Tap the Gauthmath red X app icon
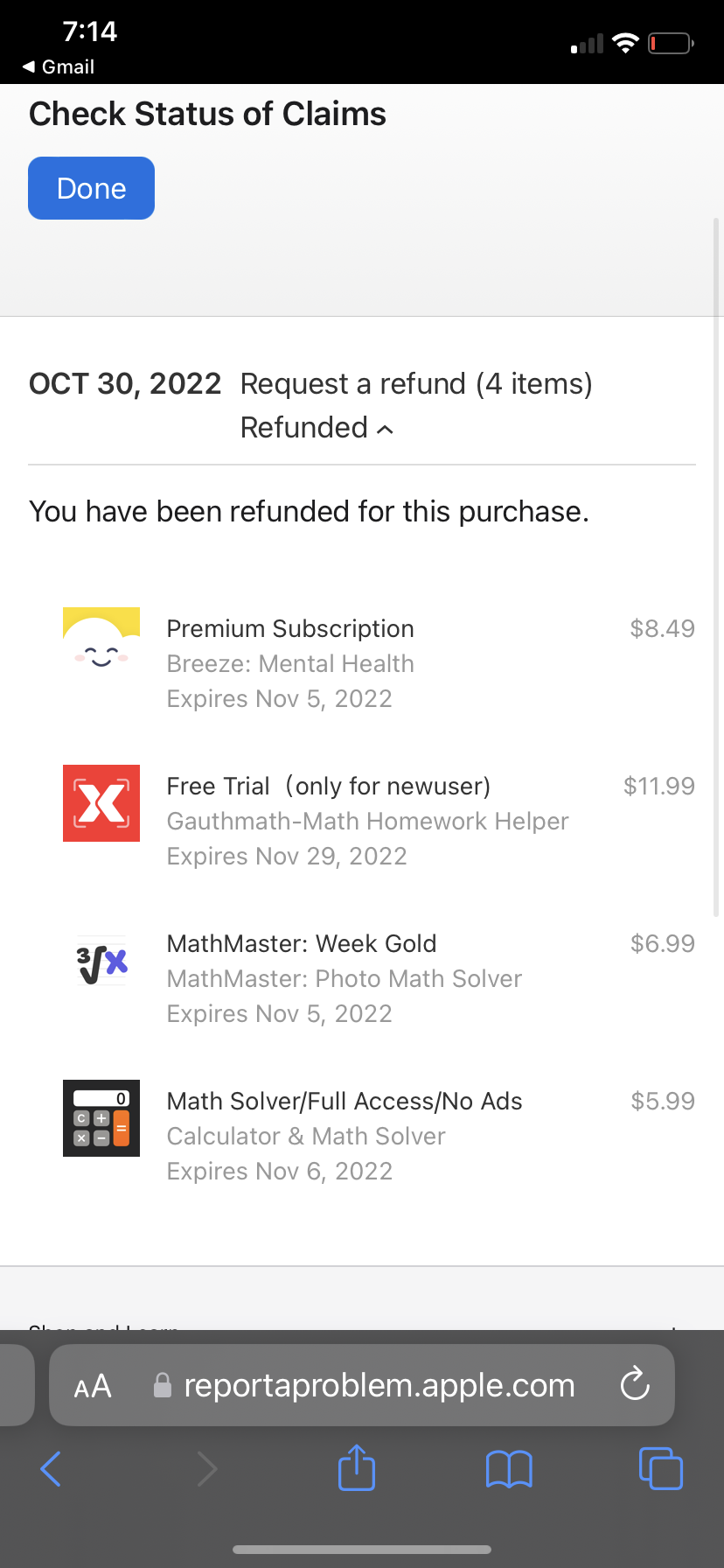 click(x=101, y=803)
